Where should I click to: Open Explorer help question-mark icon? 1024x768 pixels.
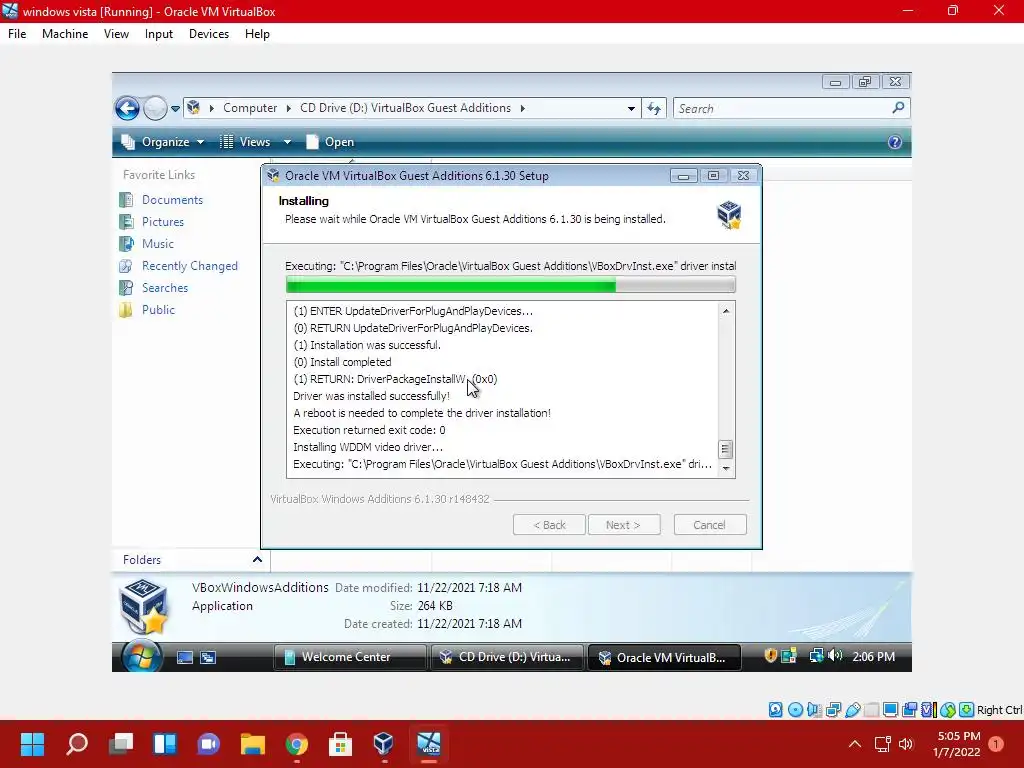(x=895, y=142)
